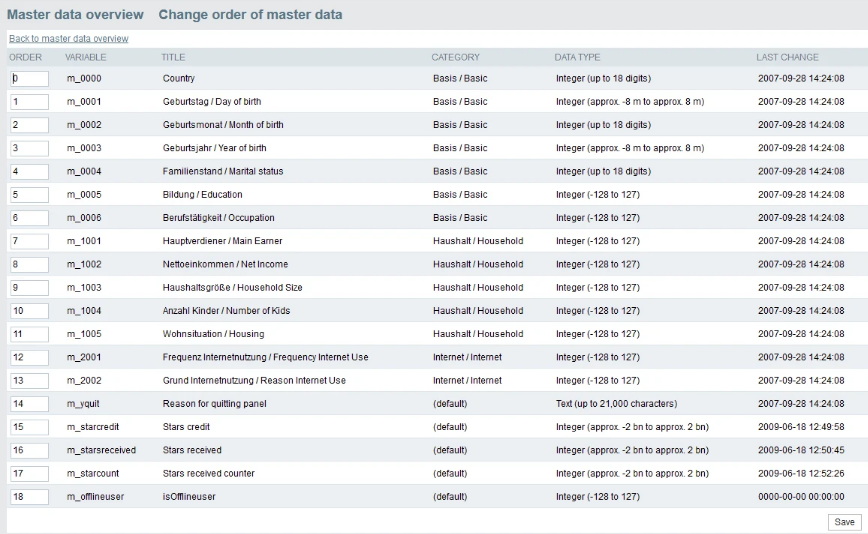
Task: Click order input for isOfflineuser row
Action: point(29,497)
